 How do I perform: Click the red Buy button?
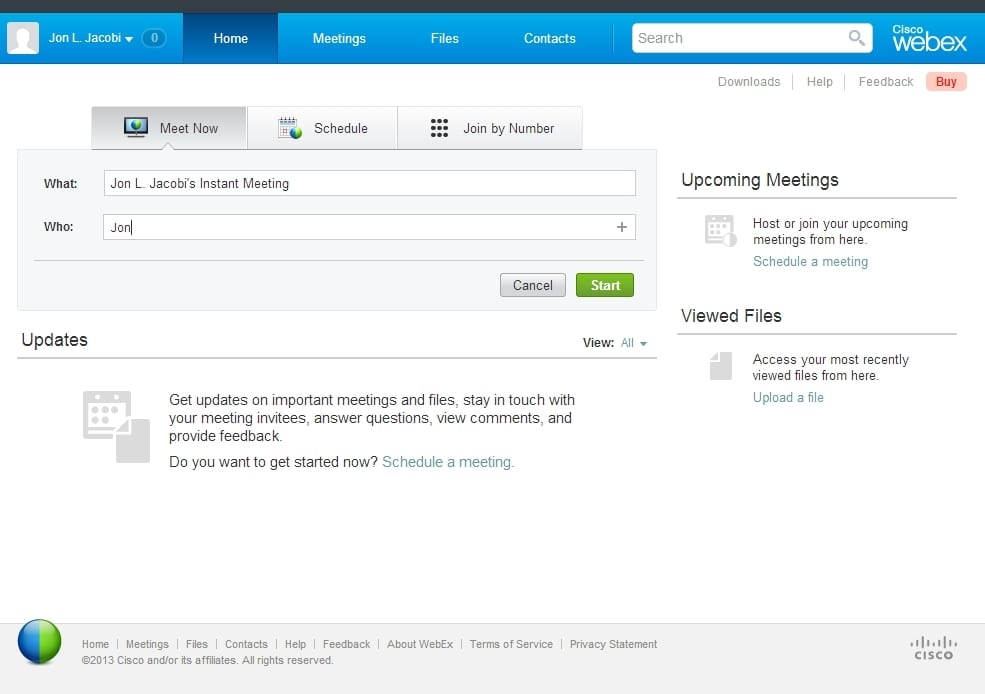click(944, 81)
